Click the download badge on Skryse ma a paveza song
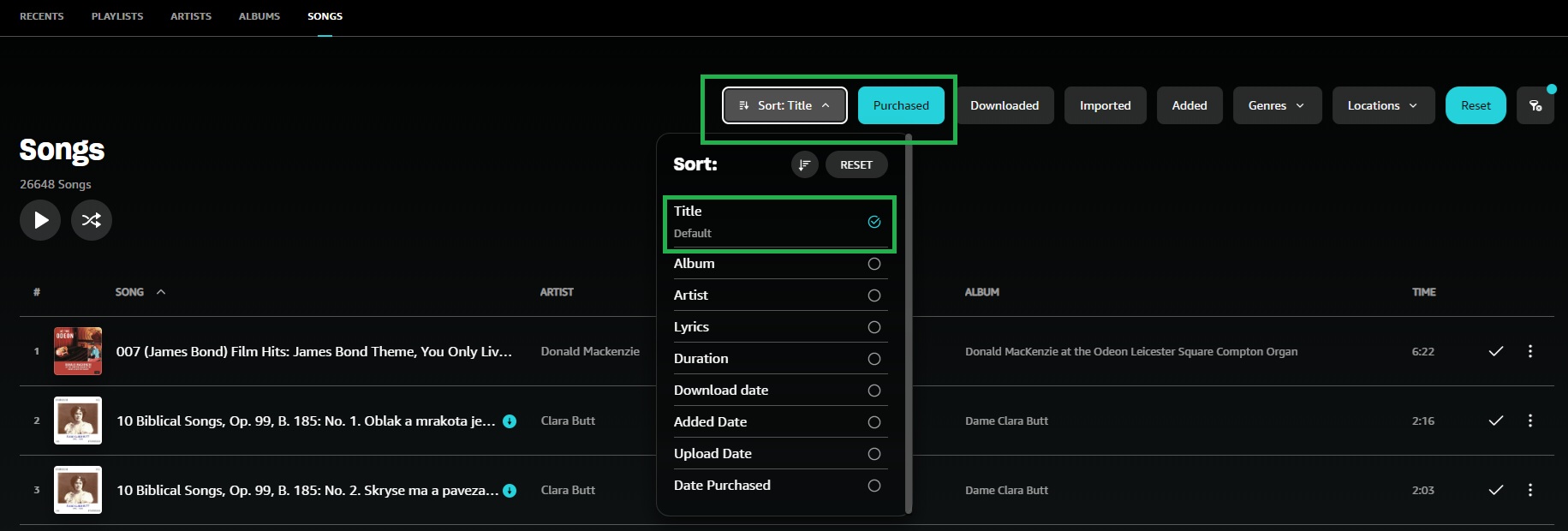The height and width of the screenshot is (531, 1568). pos(510,490)
